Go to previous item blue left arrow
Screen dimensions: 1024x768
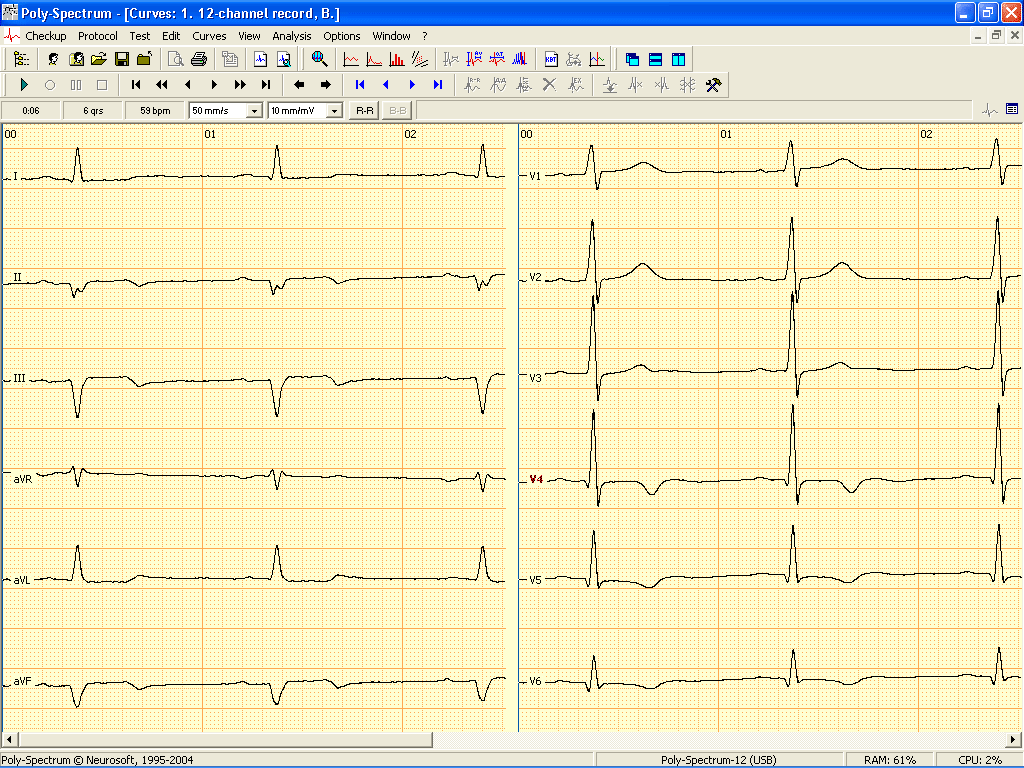click(386, 85)
